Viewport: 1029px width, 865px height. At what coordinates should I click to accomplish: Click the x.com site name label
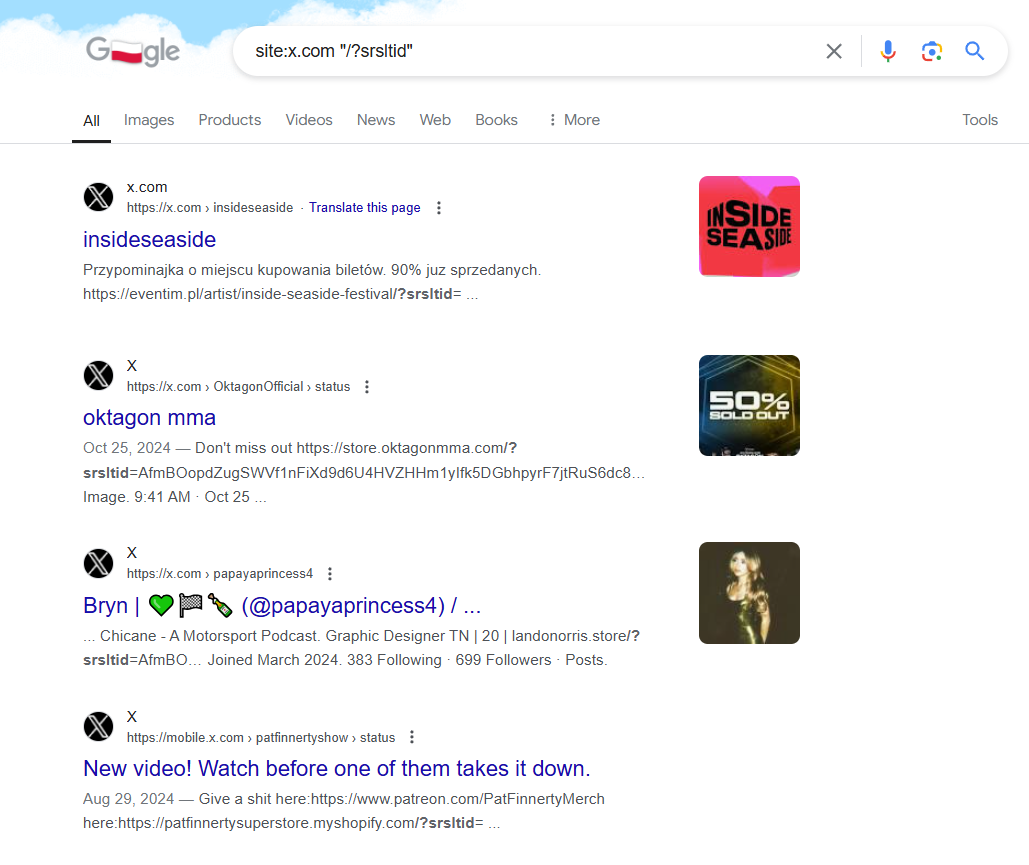(x=147, y=187)
